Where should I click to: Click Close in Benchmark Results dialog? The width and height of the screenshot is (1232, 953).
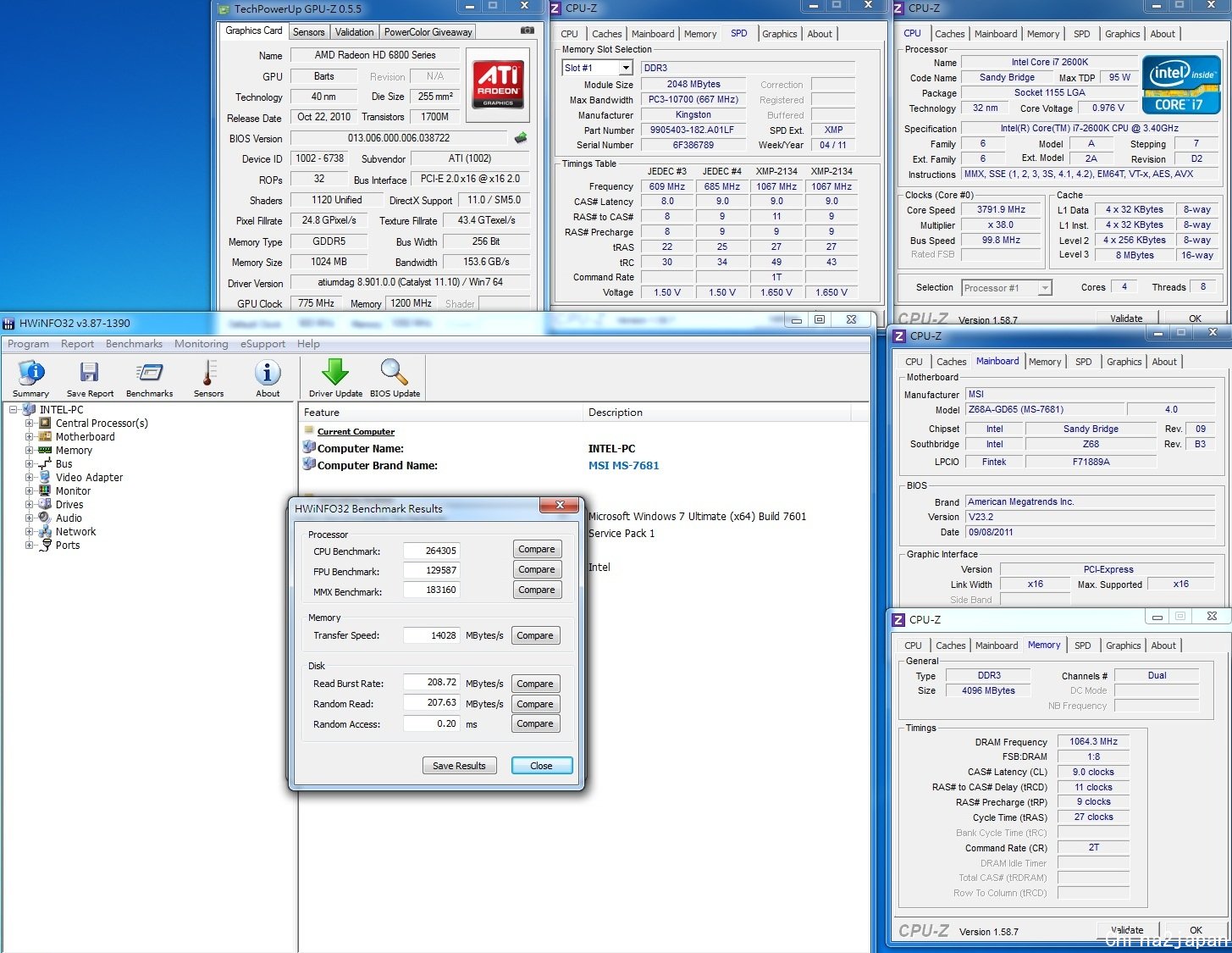tap(542, 766)
